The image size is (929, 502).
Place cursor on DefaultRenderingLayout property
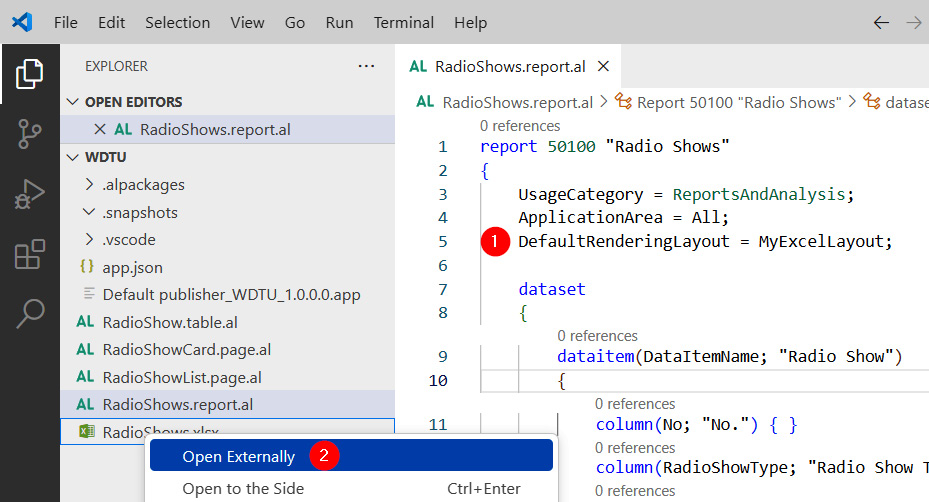click(x=624, y=241)
